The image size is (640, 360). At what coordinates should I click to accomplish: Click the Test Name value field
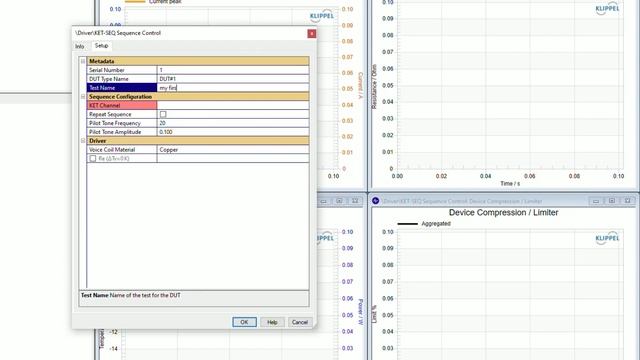point(233,88)
